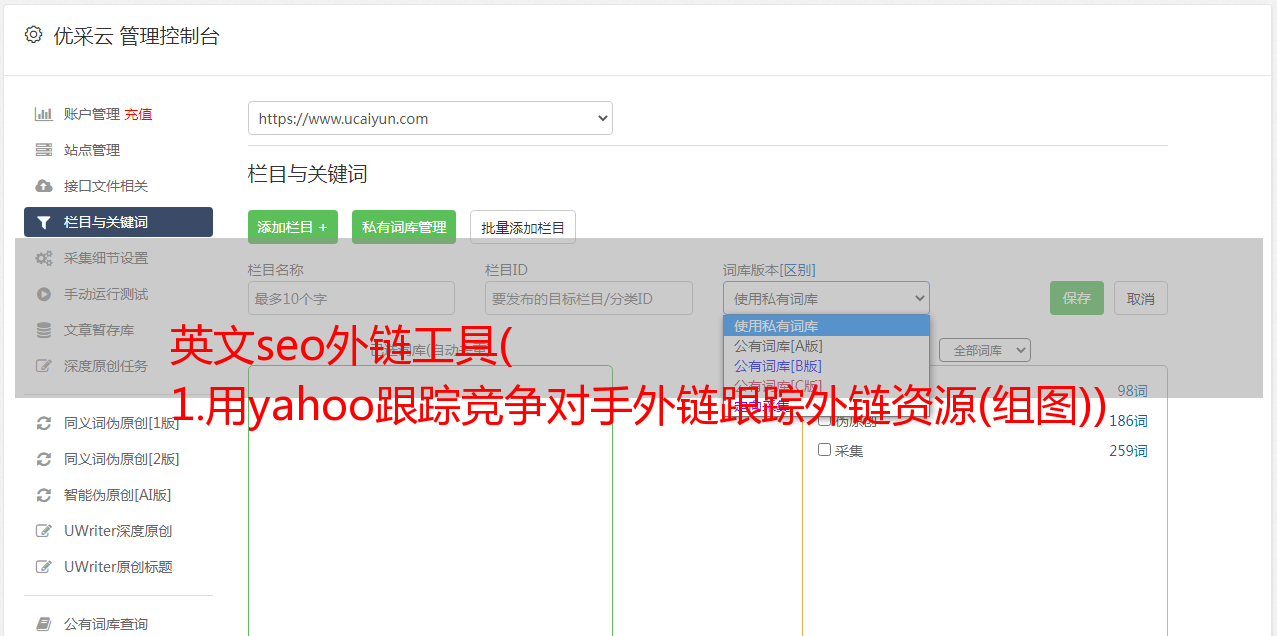Click the refresh icon for 智能伪原创[AI版]
This screenshot has width=1277, height=636.
coord(44,495)
